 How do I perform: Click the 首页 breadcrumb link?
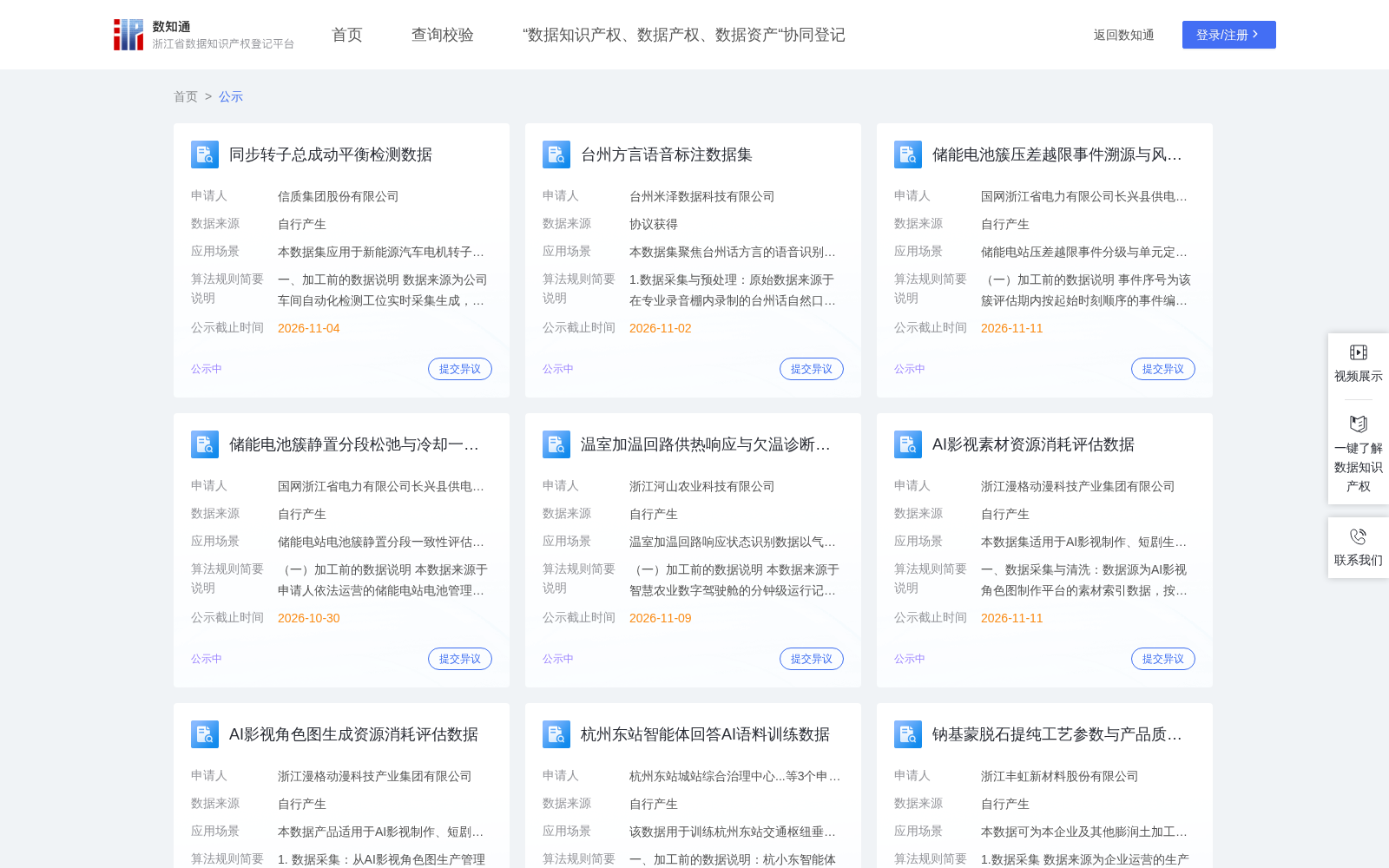(x=186, y=96)
